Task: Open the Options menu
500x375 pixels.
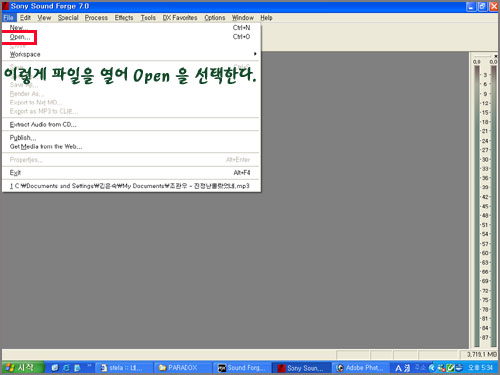Action: tap(215, 18)
